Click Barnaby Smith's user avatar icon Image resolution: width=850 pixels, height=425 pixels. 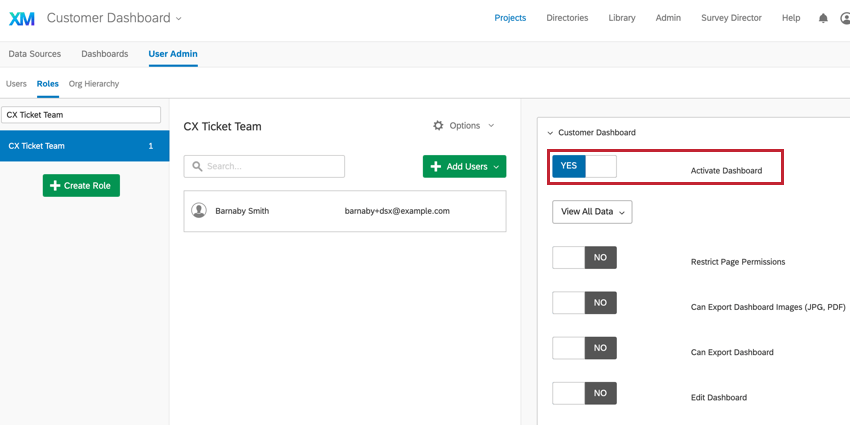199,211
